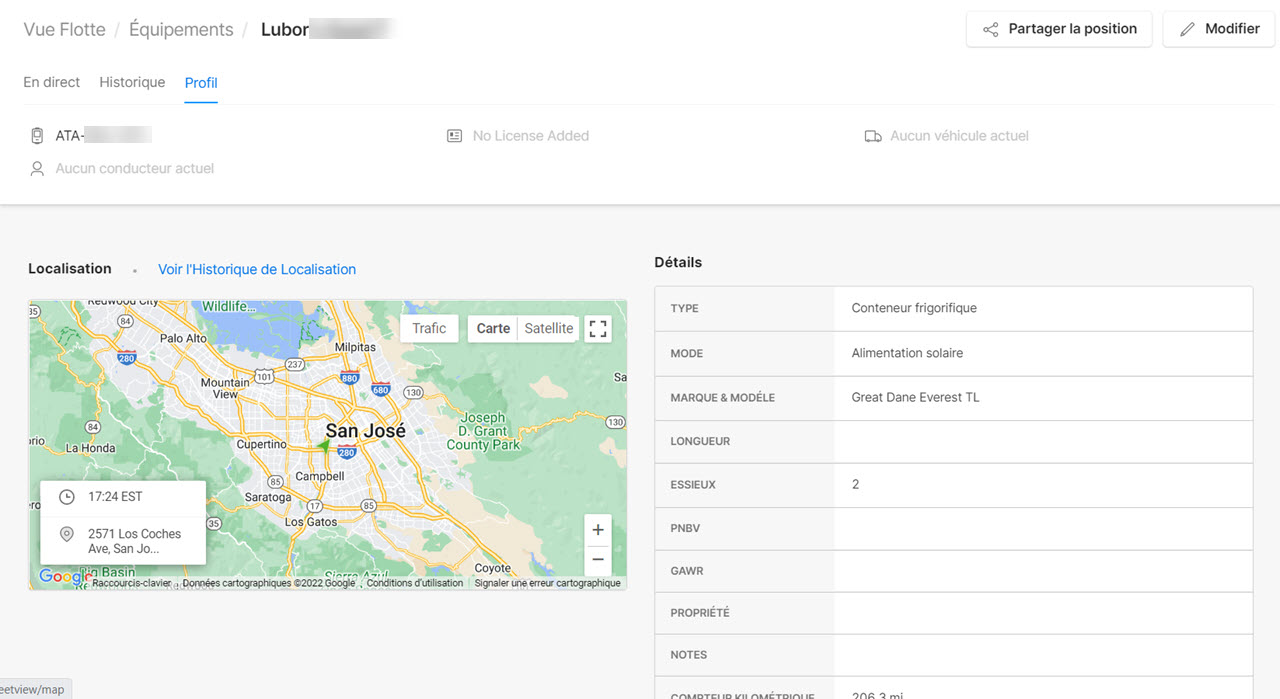Click No License Added text

pyautogui.click(x=531, y=136)
